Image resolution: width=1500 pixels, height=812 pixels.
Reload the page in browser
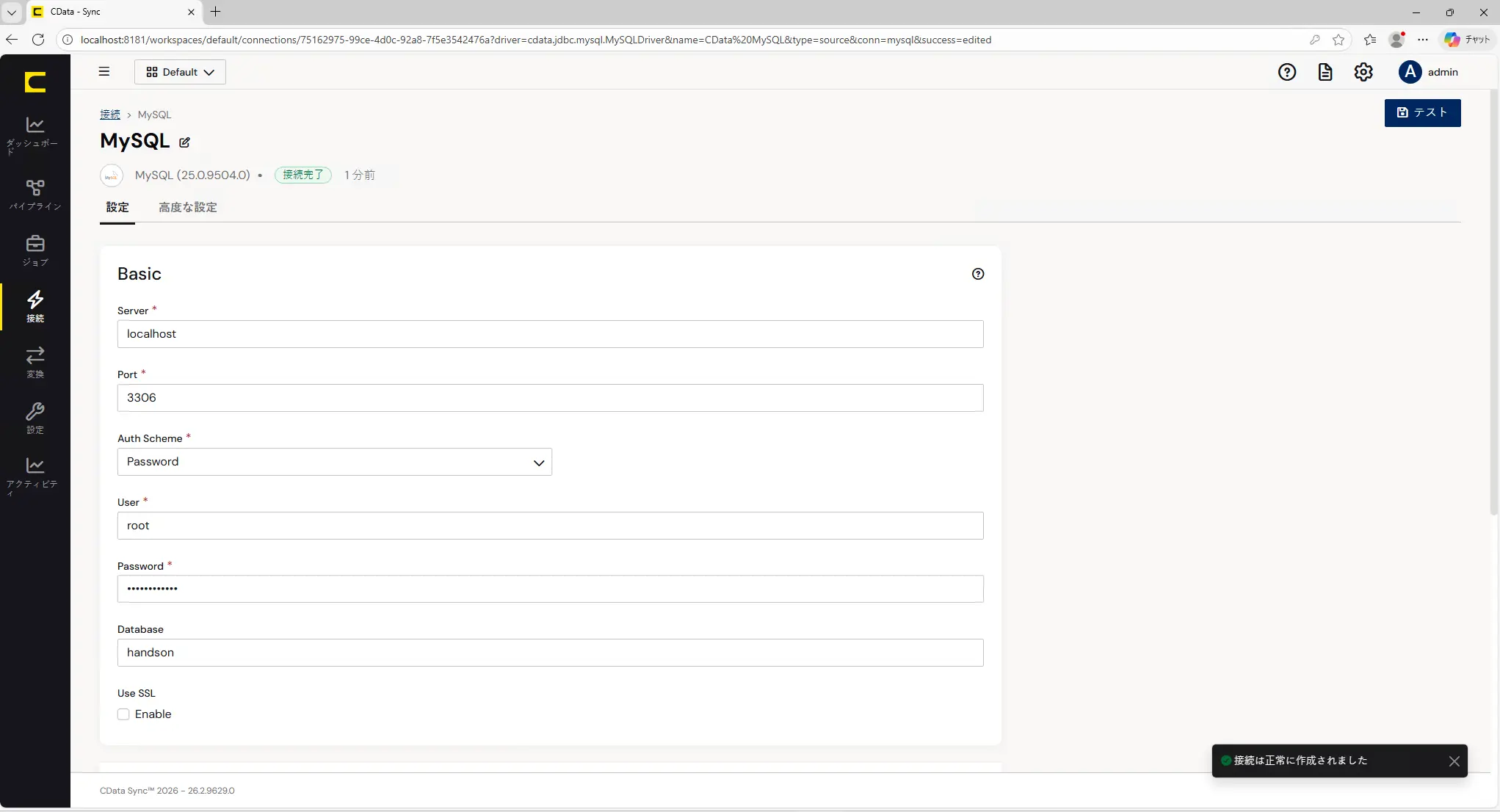[38, 40]
